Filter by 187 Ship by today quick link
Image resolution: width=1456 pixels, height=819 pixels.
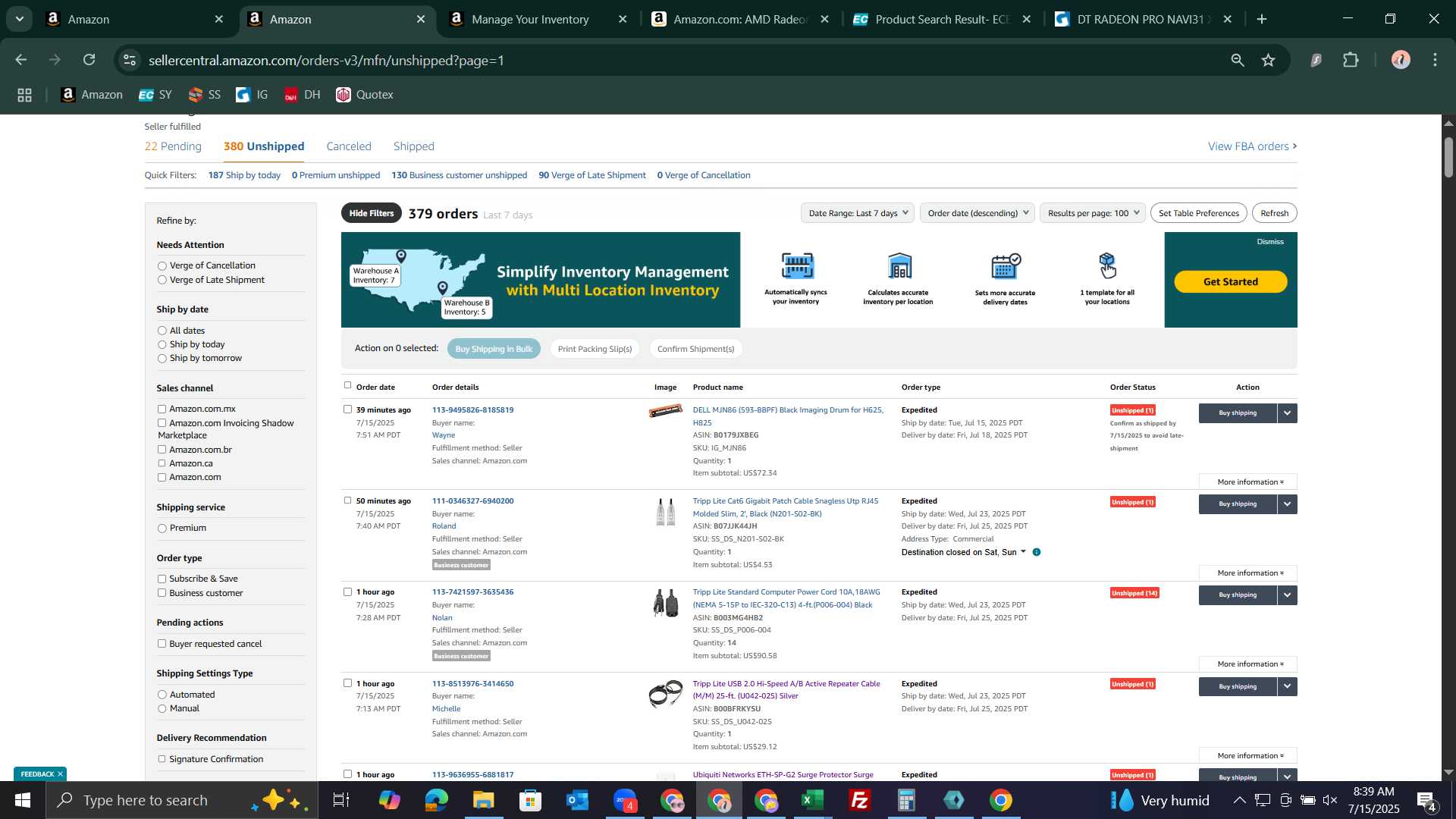(x=244, y=175)
